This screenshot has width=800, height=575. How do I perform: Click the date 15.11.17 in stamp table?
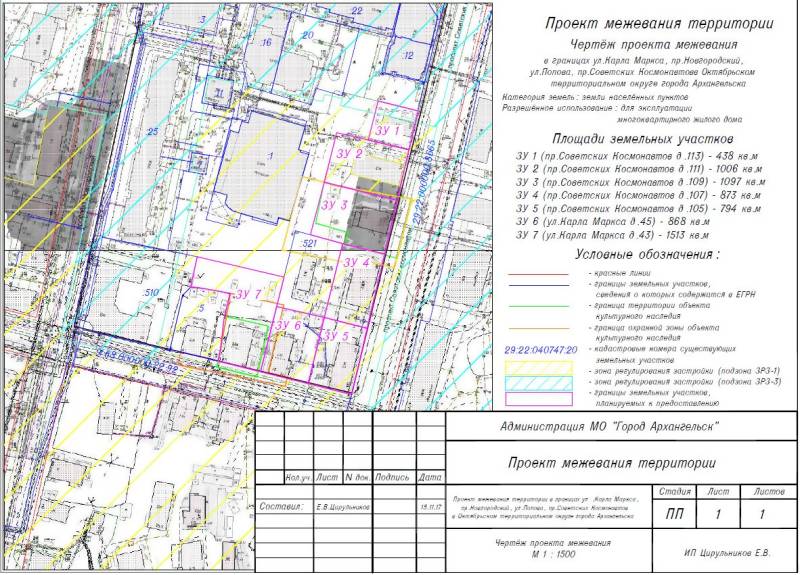(429, 506)
